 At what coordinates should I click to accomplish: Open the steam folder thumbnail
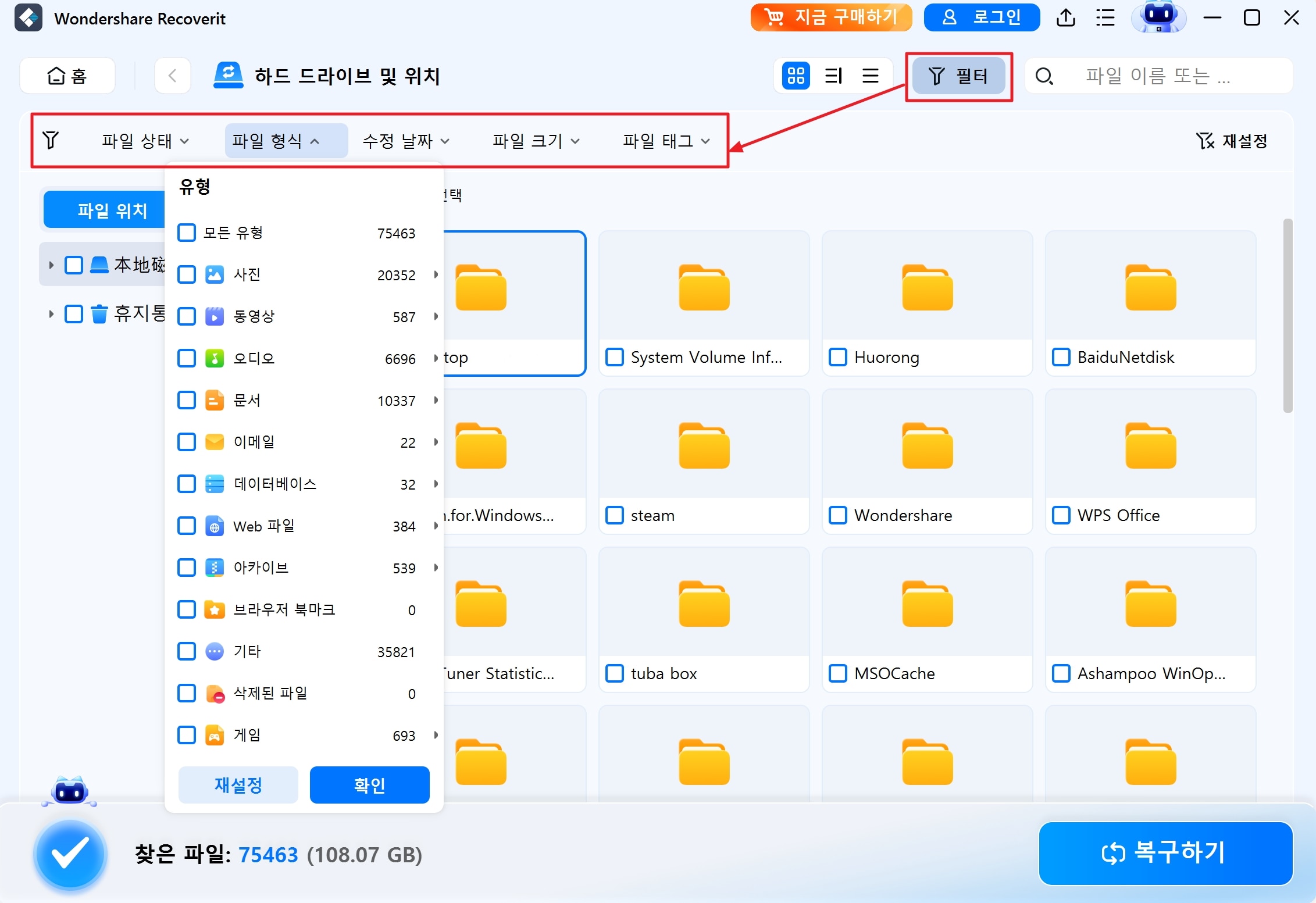tap(704, 446)
